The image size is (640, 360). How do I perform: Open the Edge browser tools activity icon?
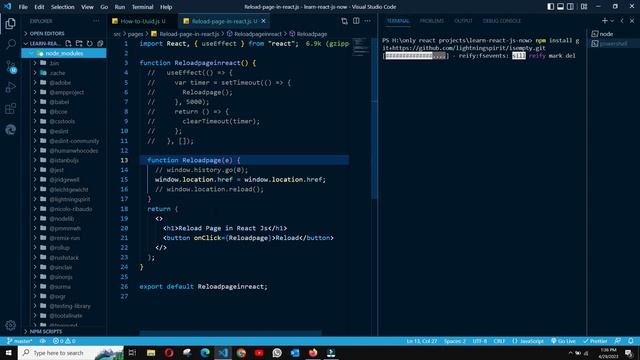pos(11,130)
